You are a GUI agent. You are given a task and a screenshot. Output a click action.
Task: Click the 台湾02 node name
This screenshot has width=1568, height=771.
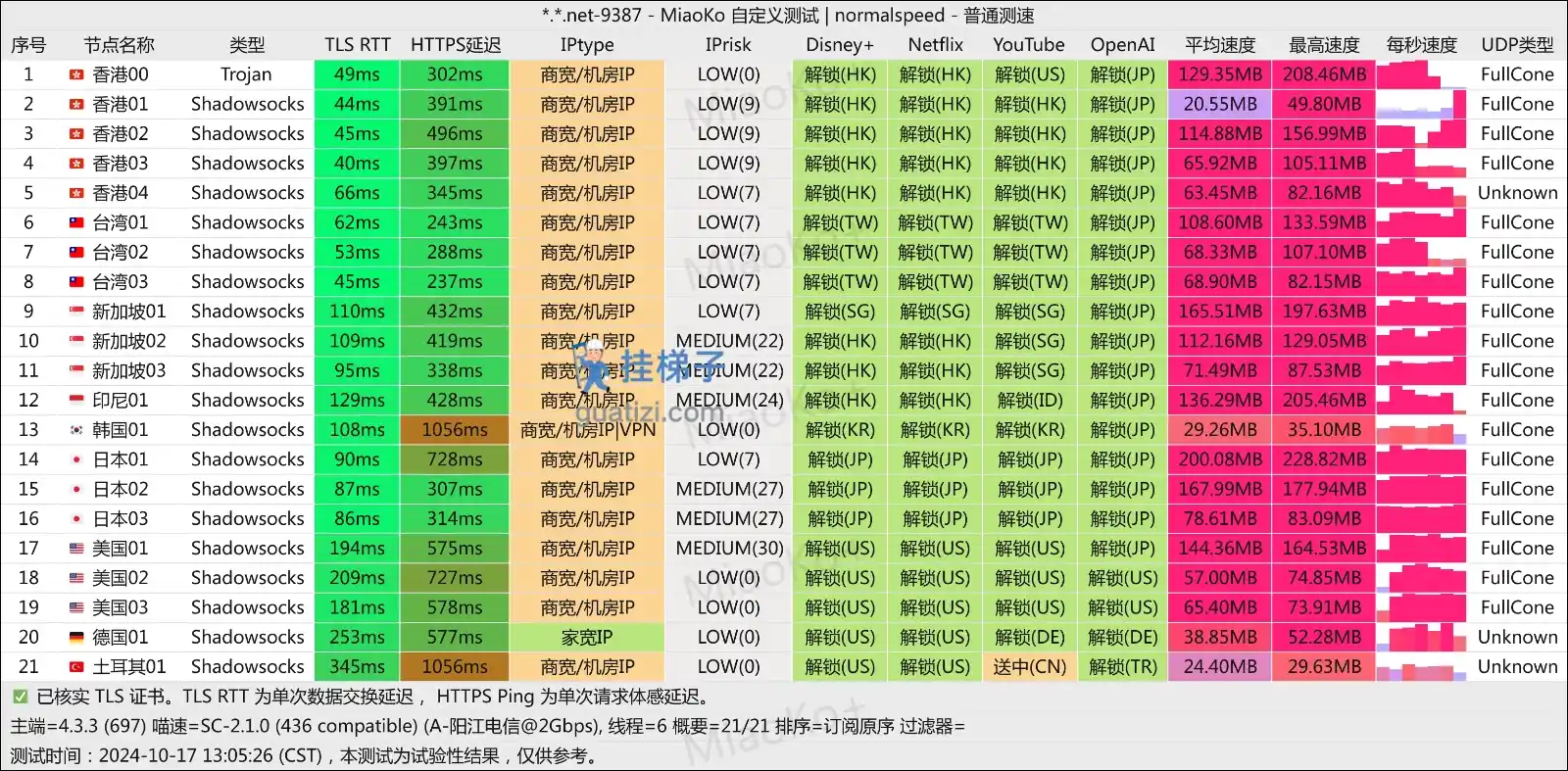(121, 252)
